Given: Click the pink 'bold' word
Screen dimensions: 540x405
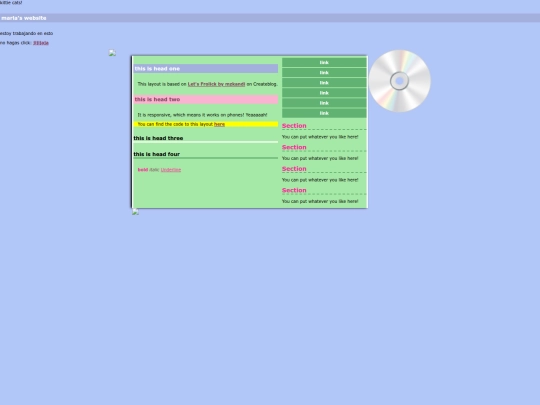Looking at the screenshot, I should coord(143,170).
